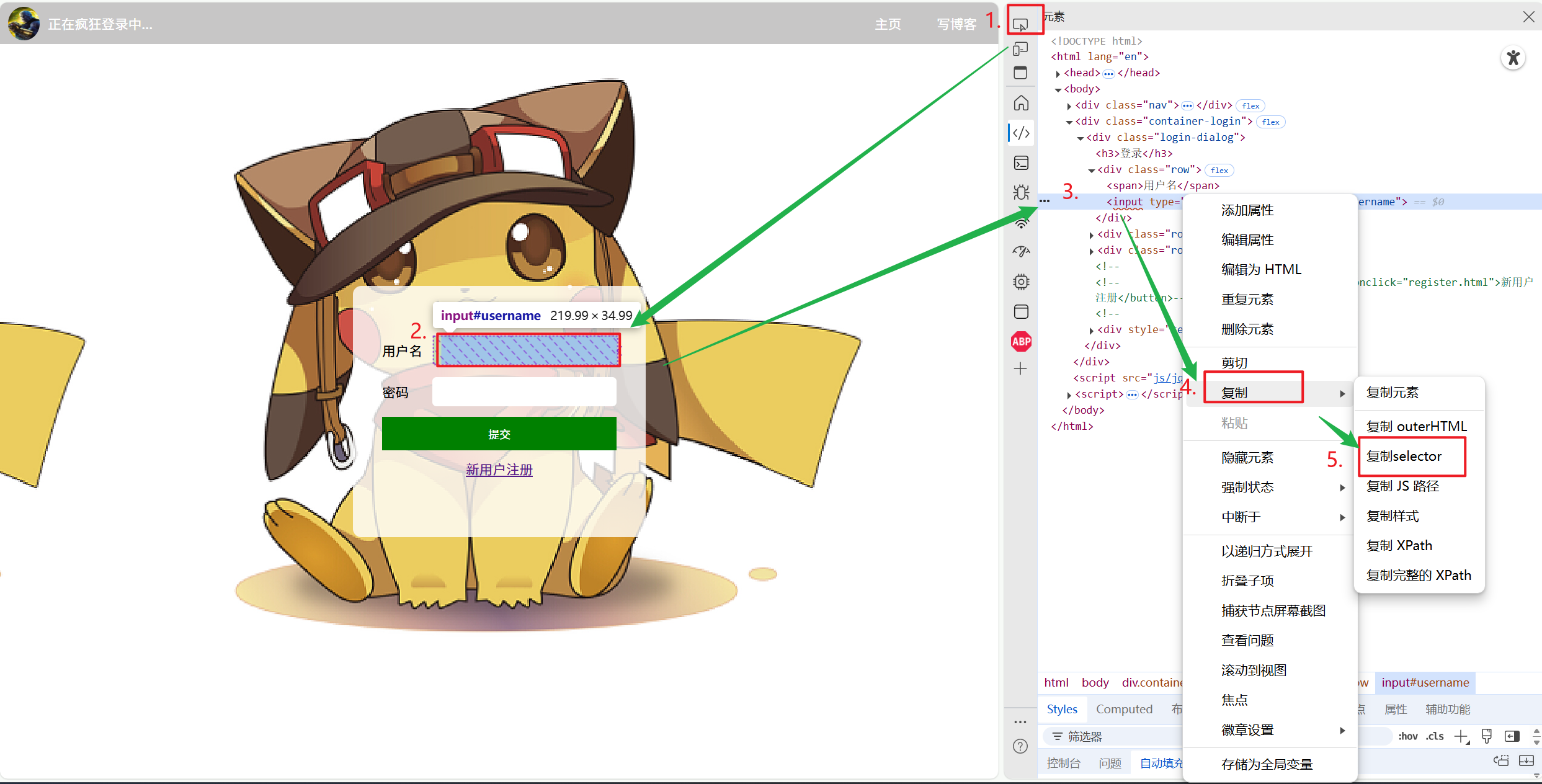Collapse the div class="container-login" node
1542x784 pixels.
[1069, 122]
